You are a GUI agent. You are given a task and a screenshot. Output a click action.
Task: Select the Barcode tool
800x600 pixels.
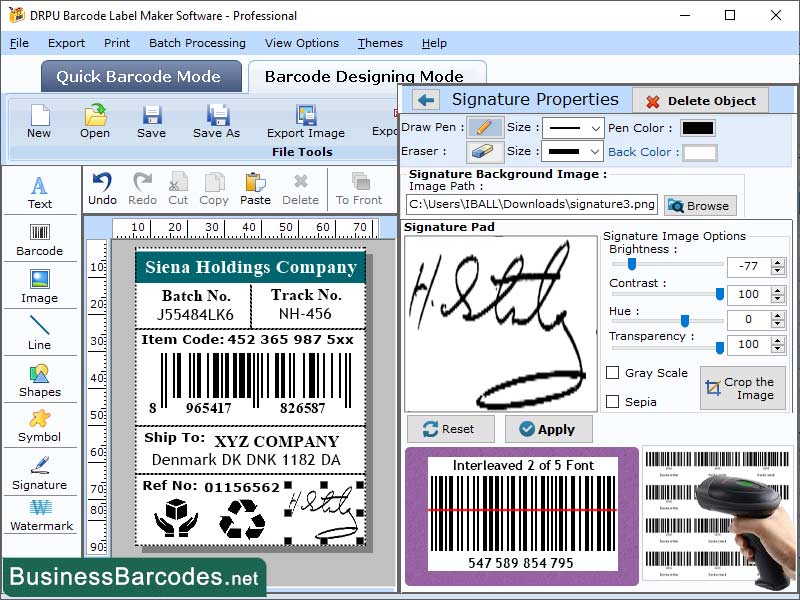(39, 240)
